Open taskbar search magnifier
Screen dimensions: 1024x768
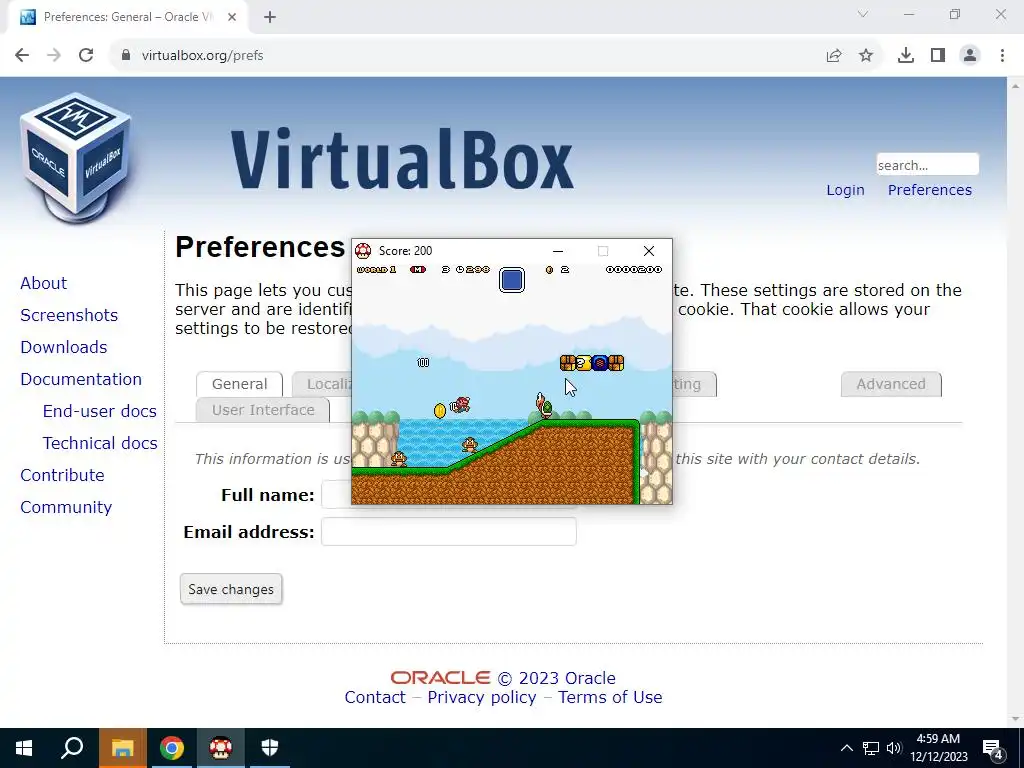[72, 748]
